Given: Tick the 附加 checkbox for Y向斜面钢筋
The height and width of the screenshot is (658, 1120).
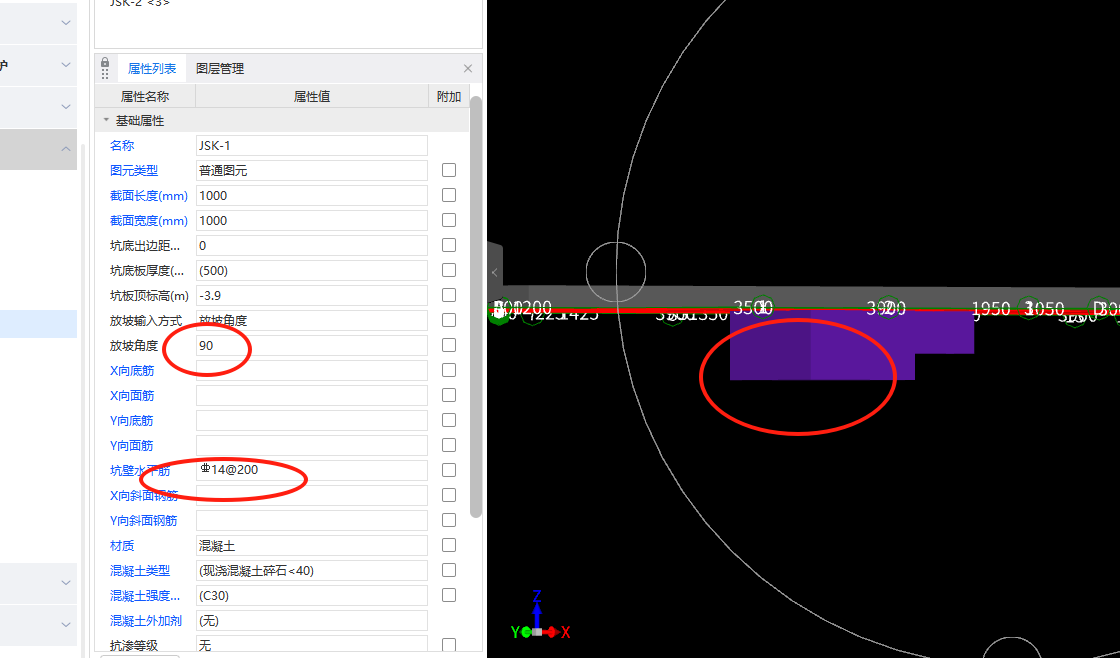Looking at the screenshot, I should (x=449, y=520).
